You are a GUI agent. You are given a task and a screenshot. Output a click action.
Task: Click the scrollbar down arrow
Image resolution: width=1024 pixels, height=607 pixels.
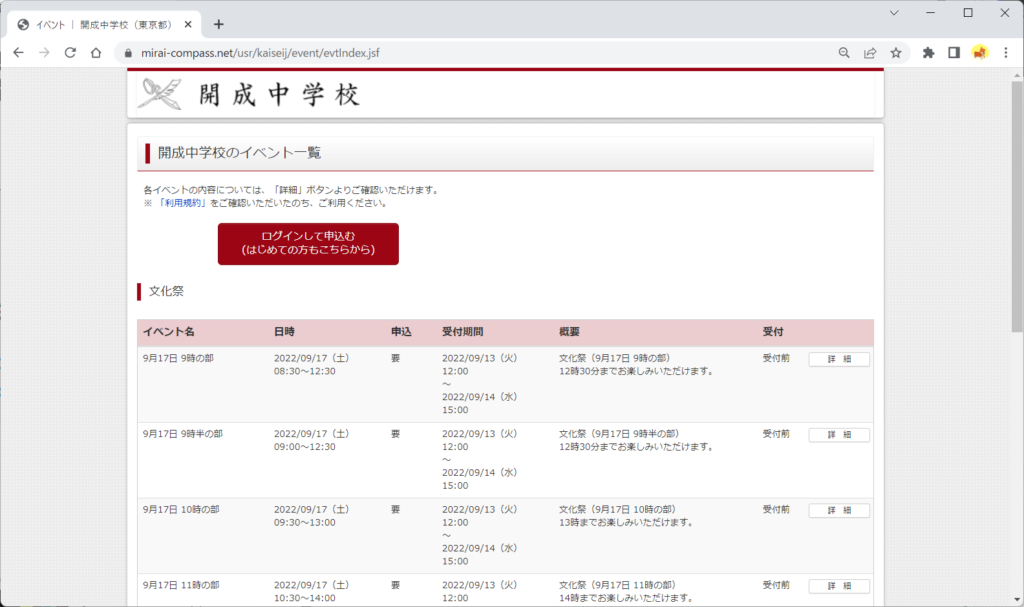(x=1017, y=600)
